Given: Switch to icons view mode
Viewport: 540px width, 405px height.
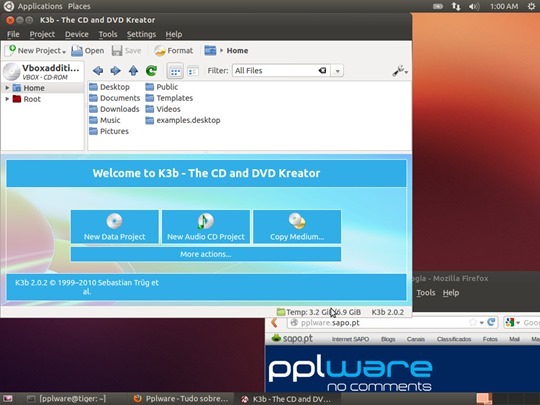Looking at the screenshot, I should [175, 71].
